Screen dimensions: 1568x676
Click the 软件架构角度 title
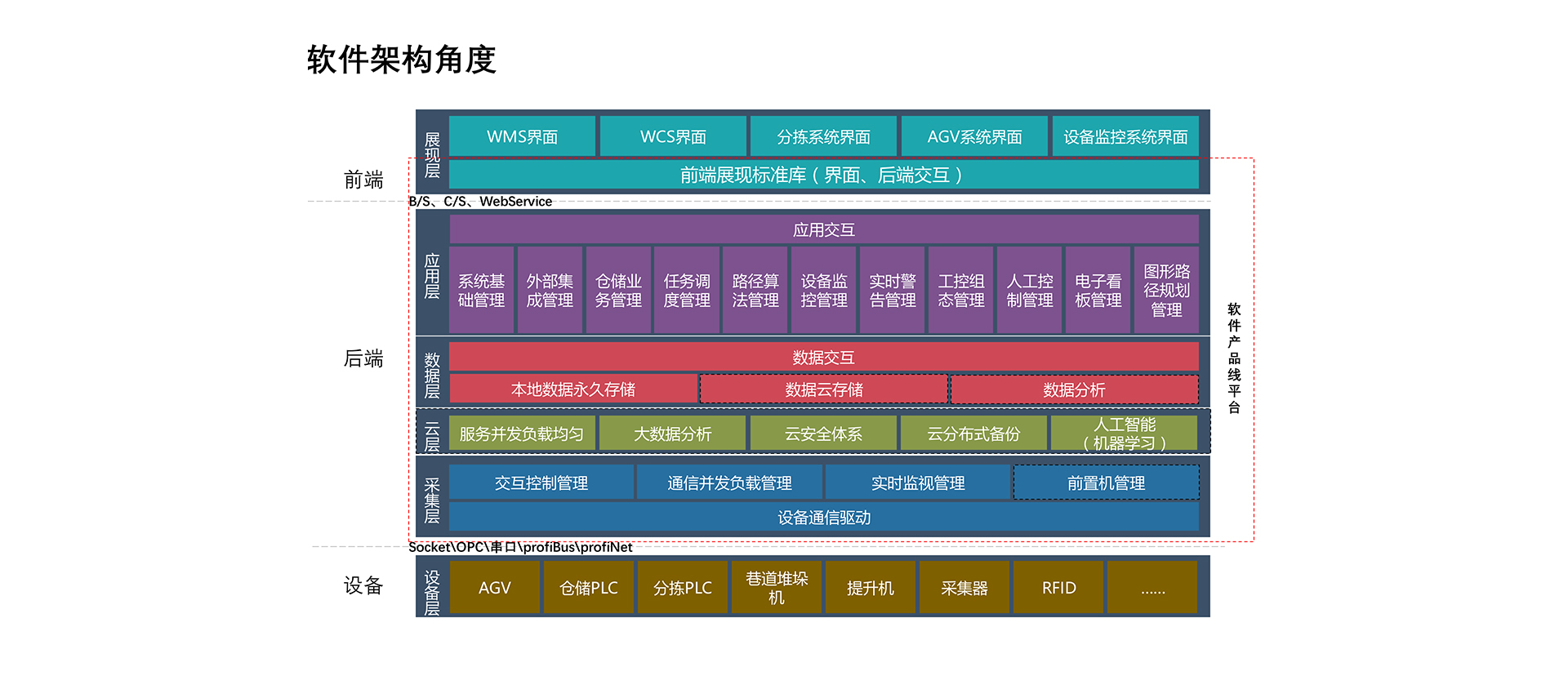point(401,60)
